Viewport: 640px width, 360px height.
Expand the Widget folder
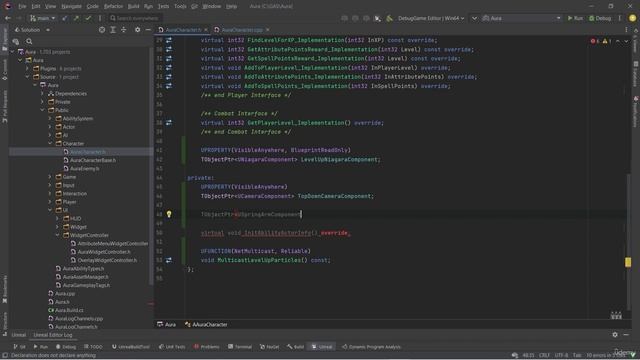tap(58, 227)
